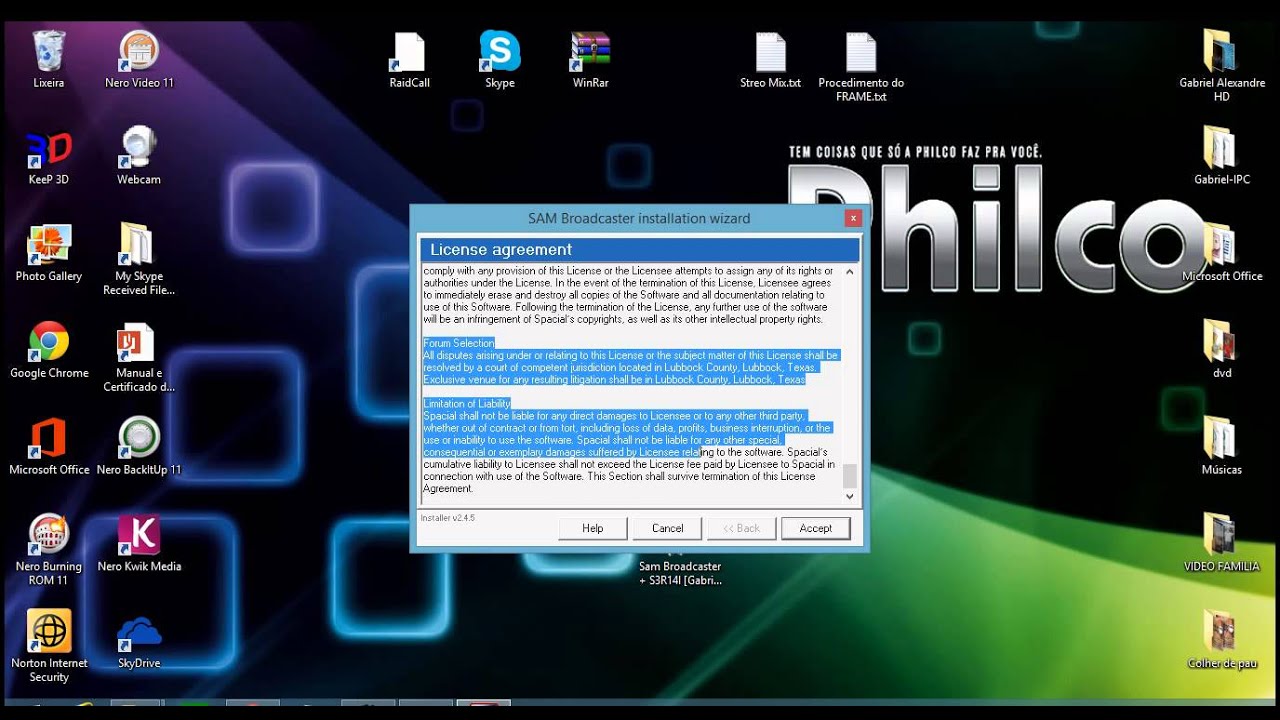
Task: Launch Skype from the desktop
Action: (500, 58)
